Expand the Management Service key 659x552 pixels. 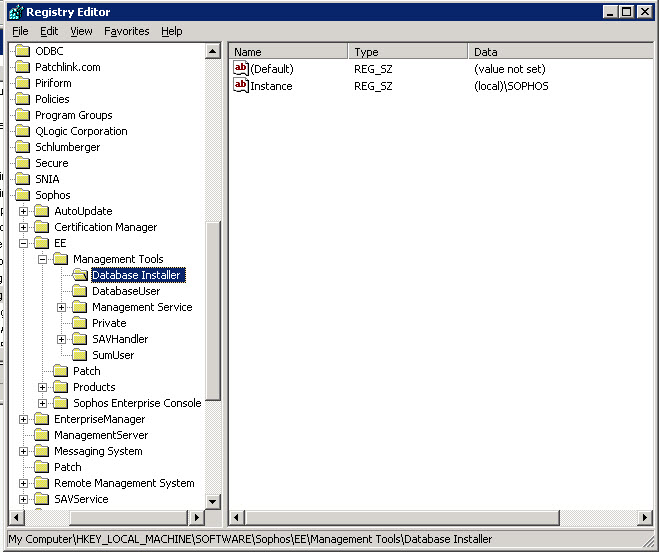61,307
